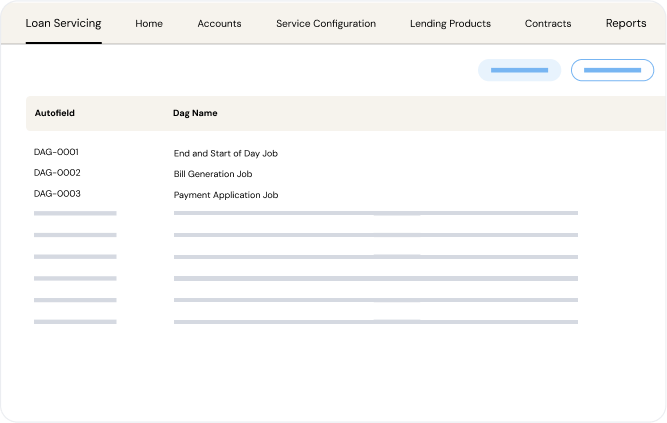Screen dimensions: 667x423
Task: Sort by the Dag Name column header
Action: tap(195, 113)
